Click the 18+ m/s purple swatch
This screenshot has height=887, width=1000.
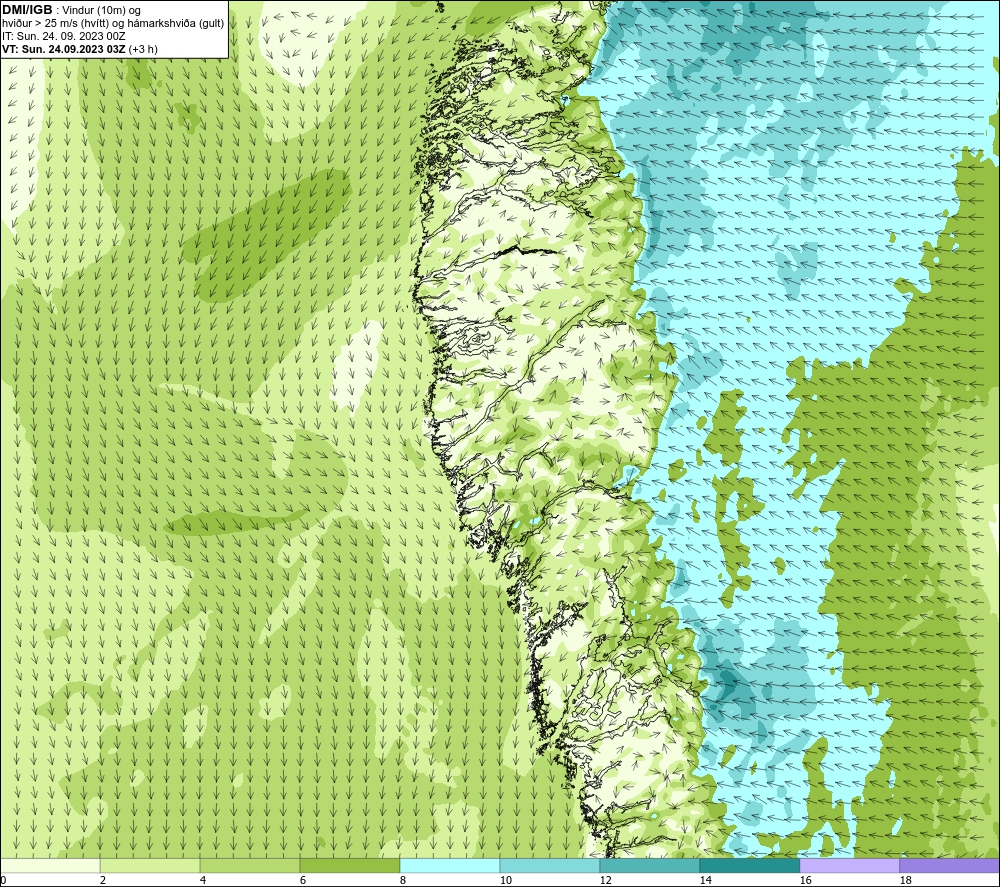(x=950, y=865)
